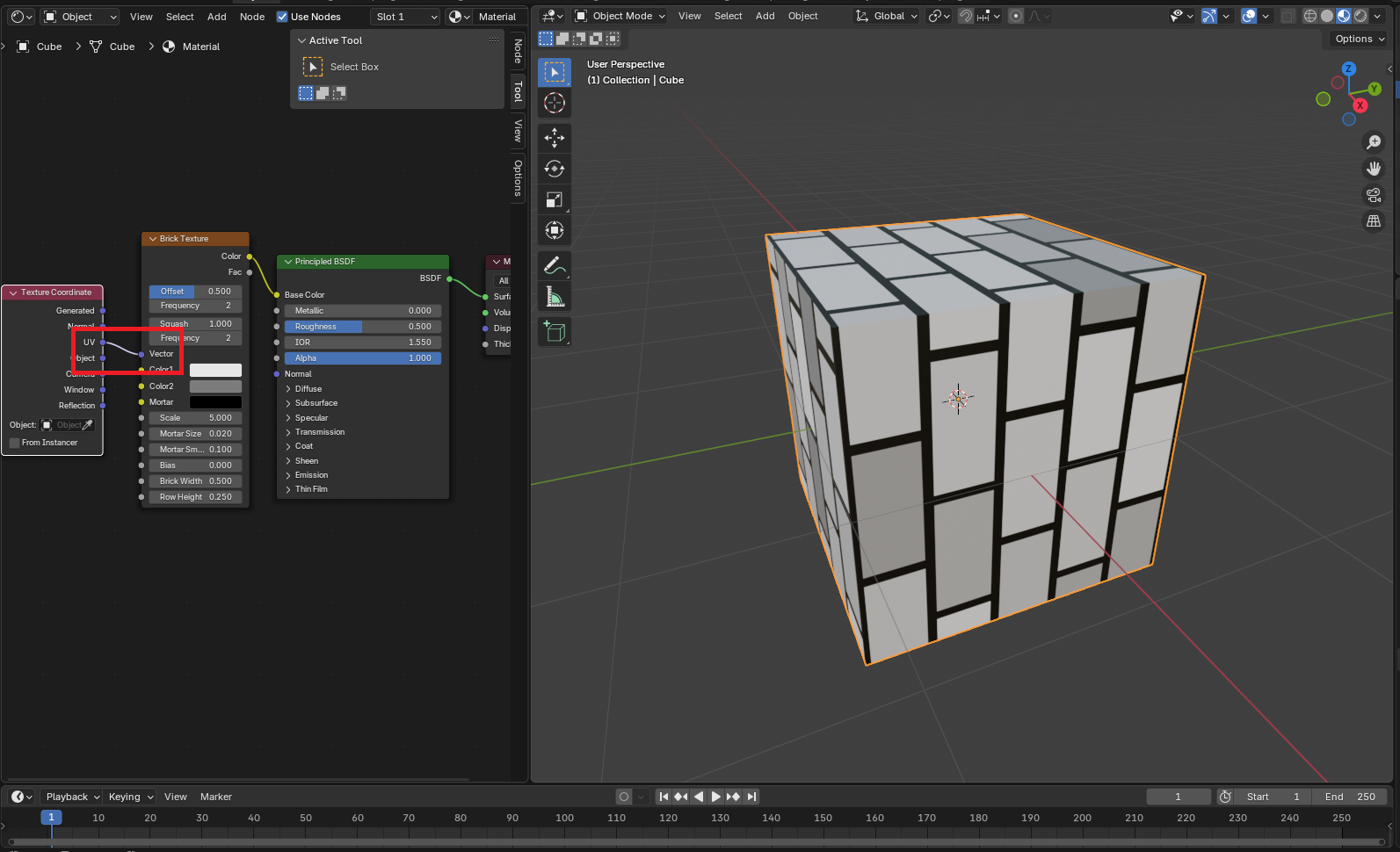Image resolution: width=1400 pixels, height=852 pixels.
Task: Toggle proportional editing button
Action: 1016,16
